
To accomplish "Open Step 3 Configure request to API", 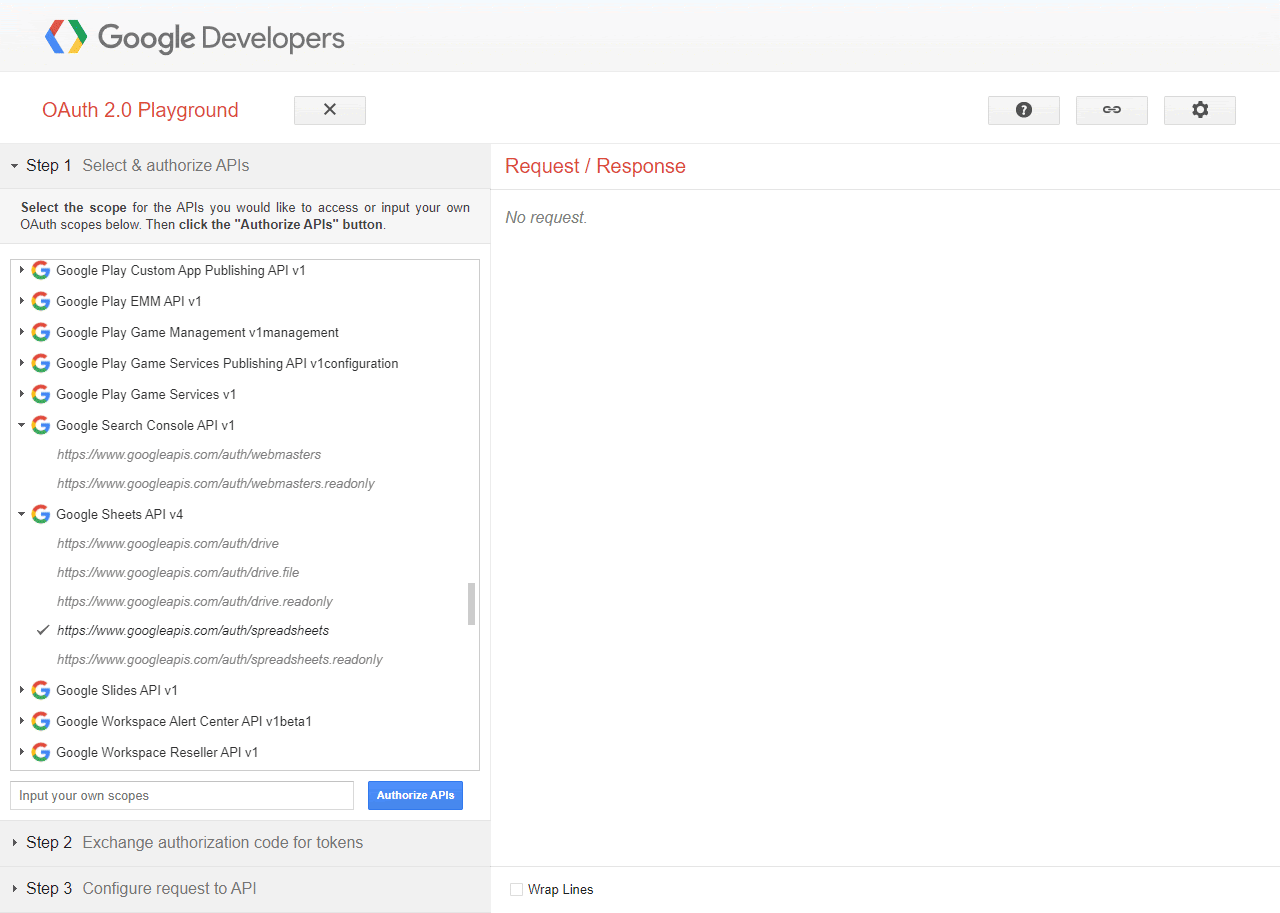I will (x=245, y=888).
